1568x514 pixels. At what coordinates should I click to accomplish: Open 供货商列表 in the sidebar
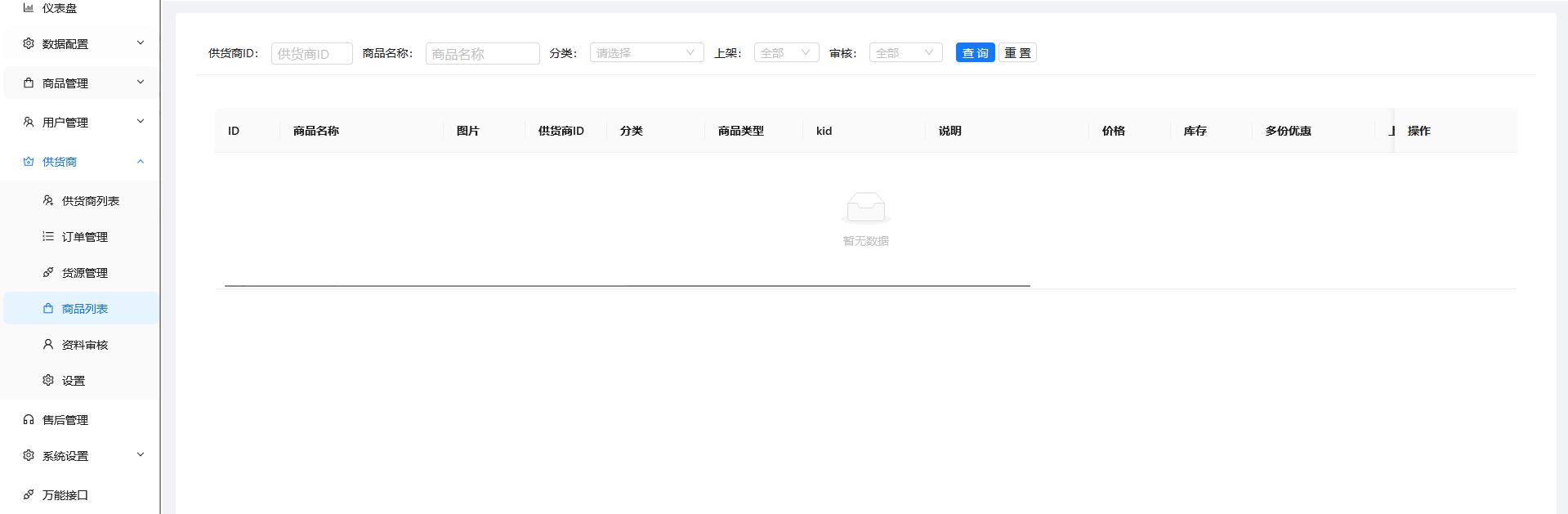[x=90, y=200]
